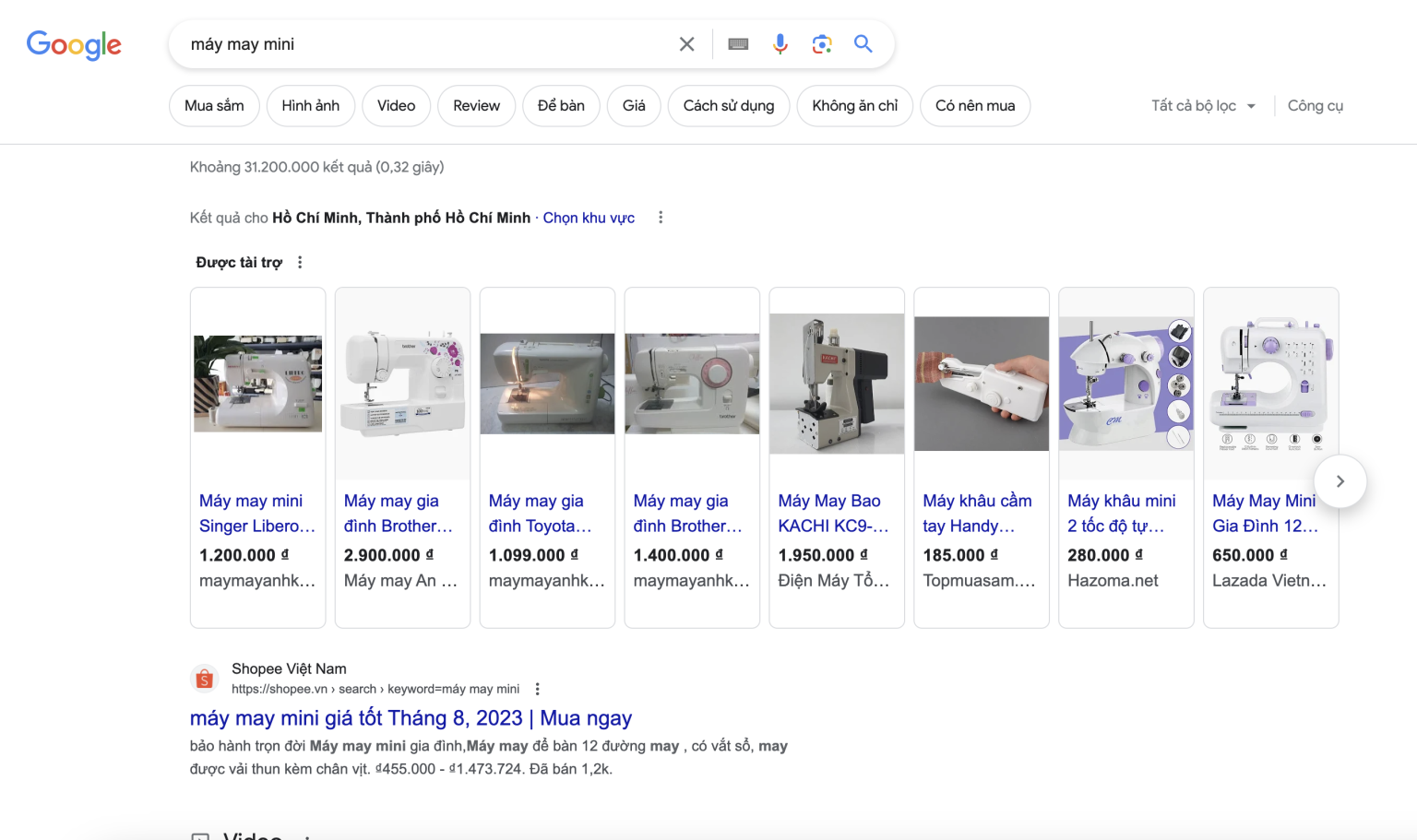The image size is (1417, 840).
Task: Open Máy may mini Singer Libero product thumbnail
Action: pyautogui.click(x=257, y=384)
